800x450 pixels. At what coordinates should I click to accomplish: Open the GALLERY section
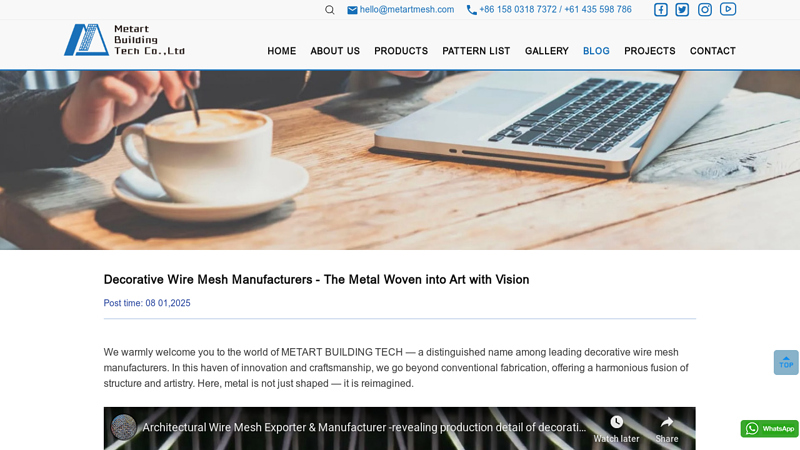(546, 51)
